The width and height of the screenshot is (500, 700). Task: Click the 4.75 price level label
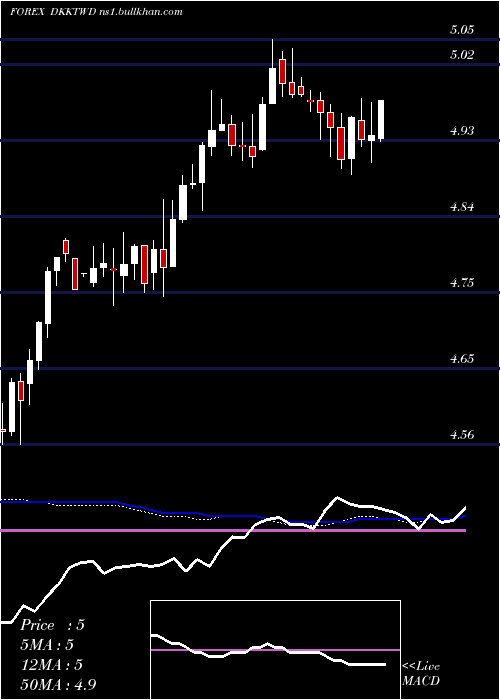(462, 283)
